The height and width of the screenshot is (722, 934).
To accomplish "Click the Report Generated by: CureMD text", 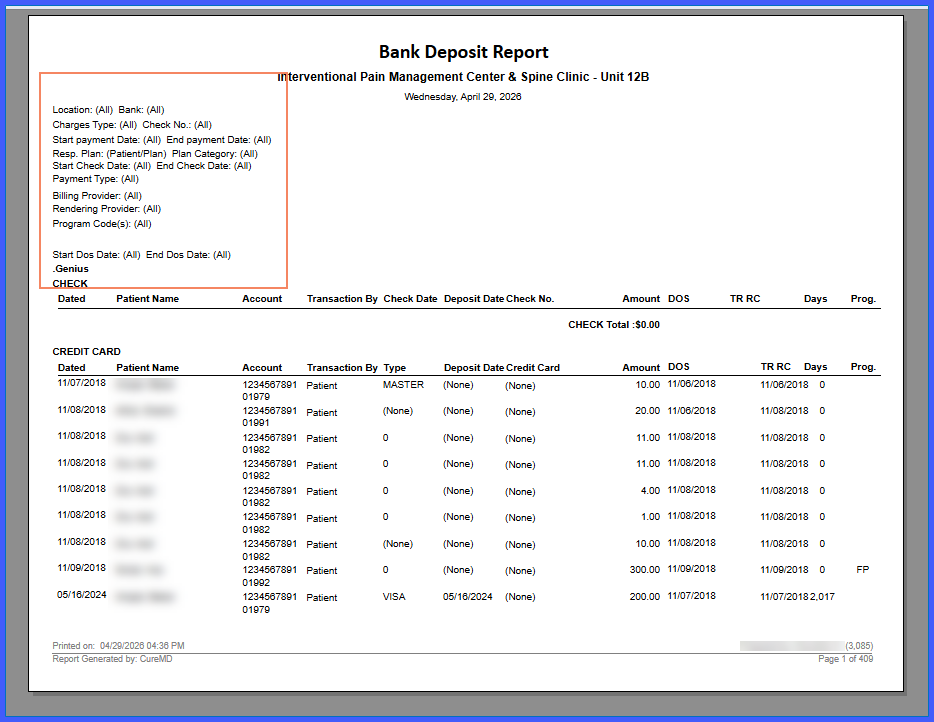I will (112, 659).
